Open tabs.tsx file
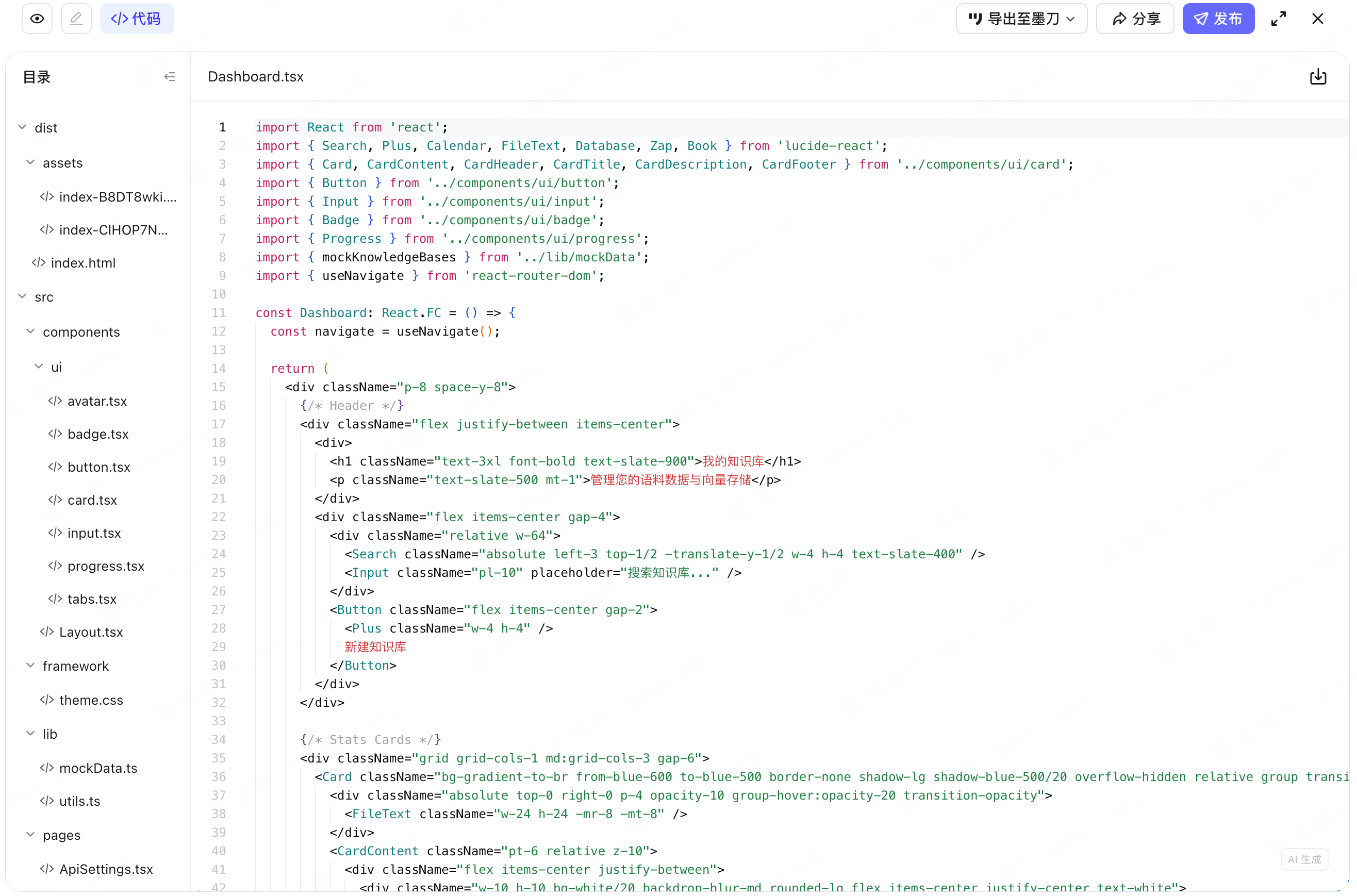1357x896 pixels. [x=82, y=600]
